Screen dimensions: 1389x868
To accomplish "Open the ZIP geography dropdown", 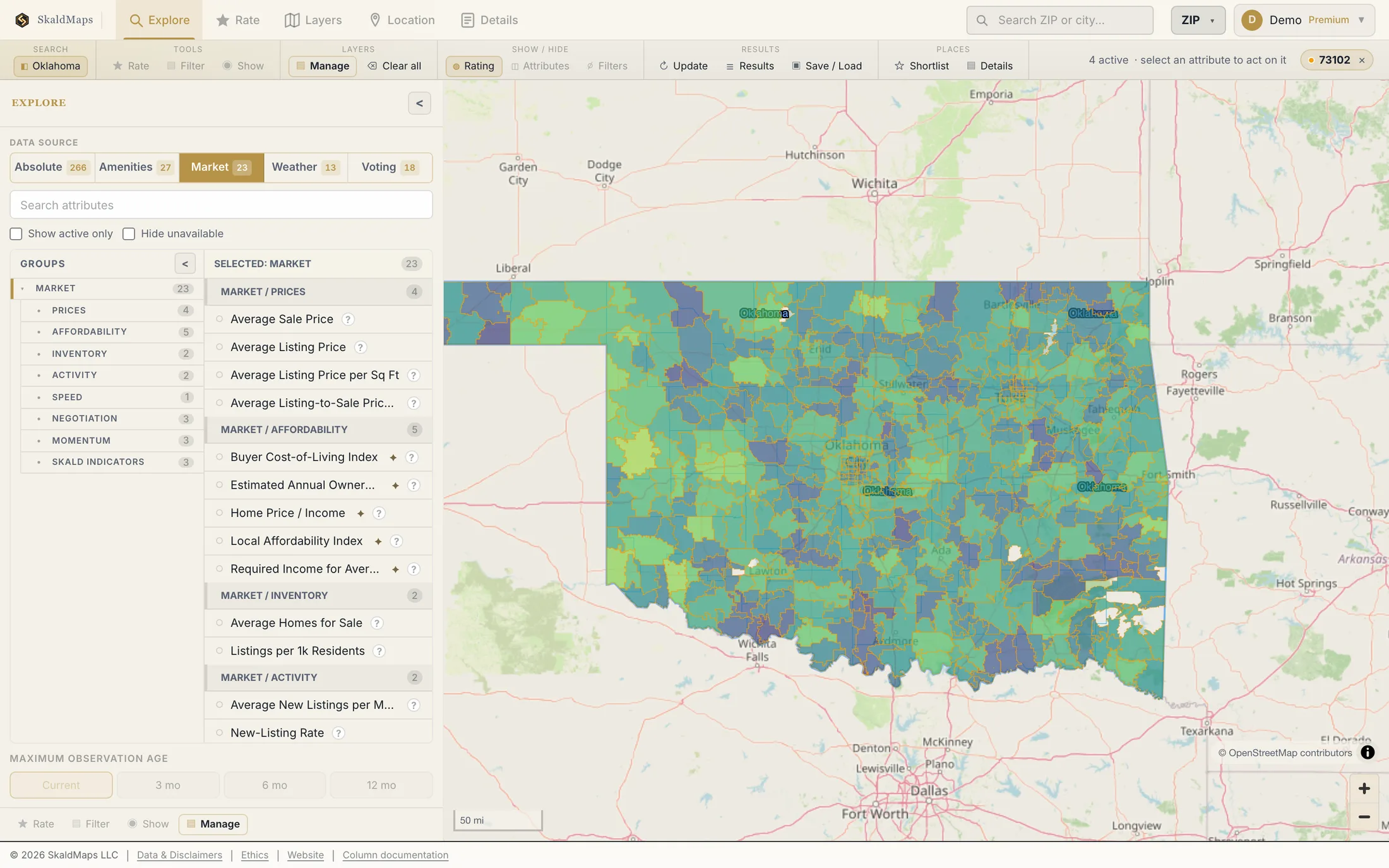I will (x=1198, y=20).
